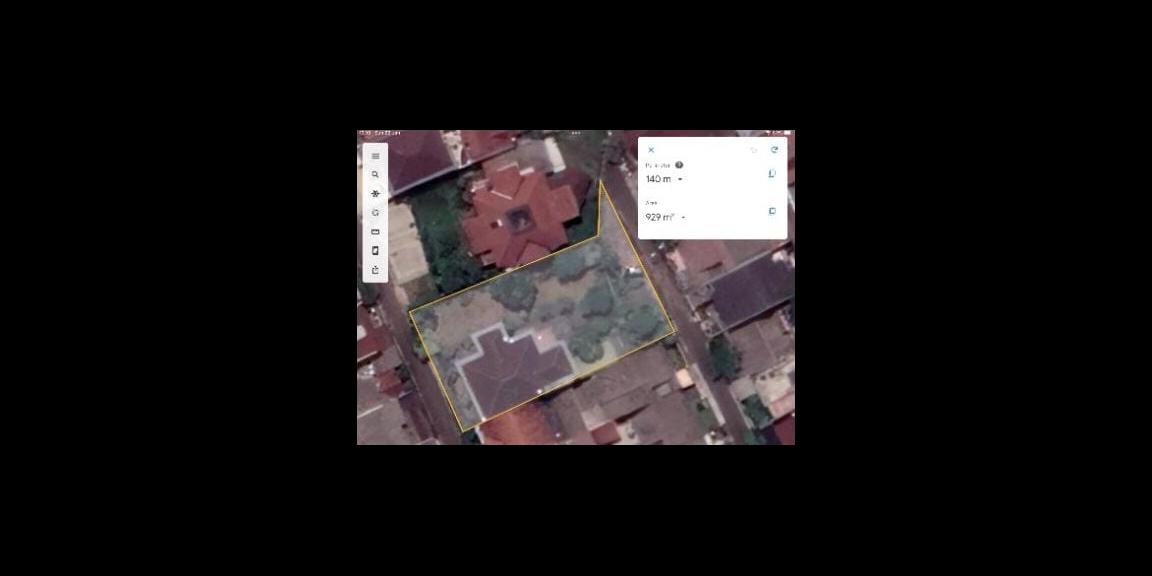The image size is (1152, 576).
Task: Click the 929 m² area value
Action: (x=660, y=217)
